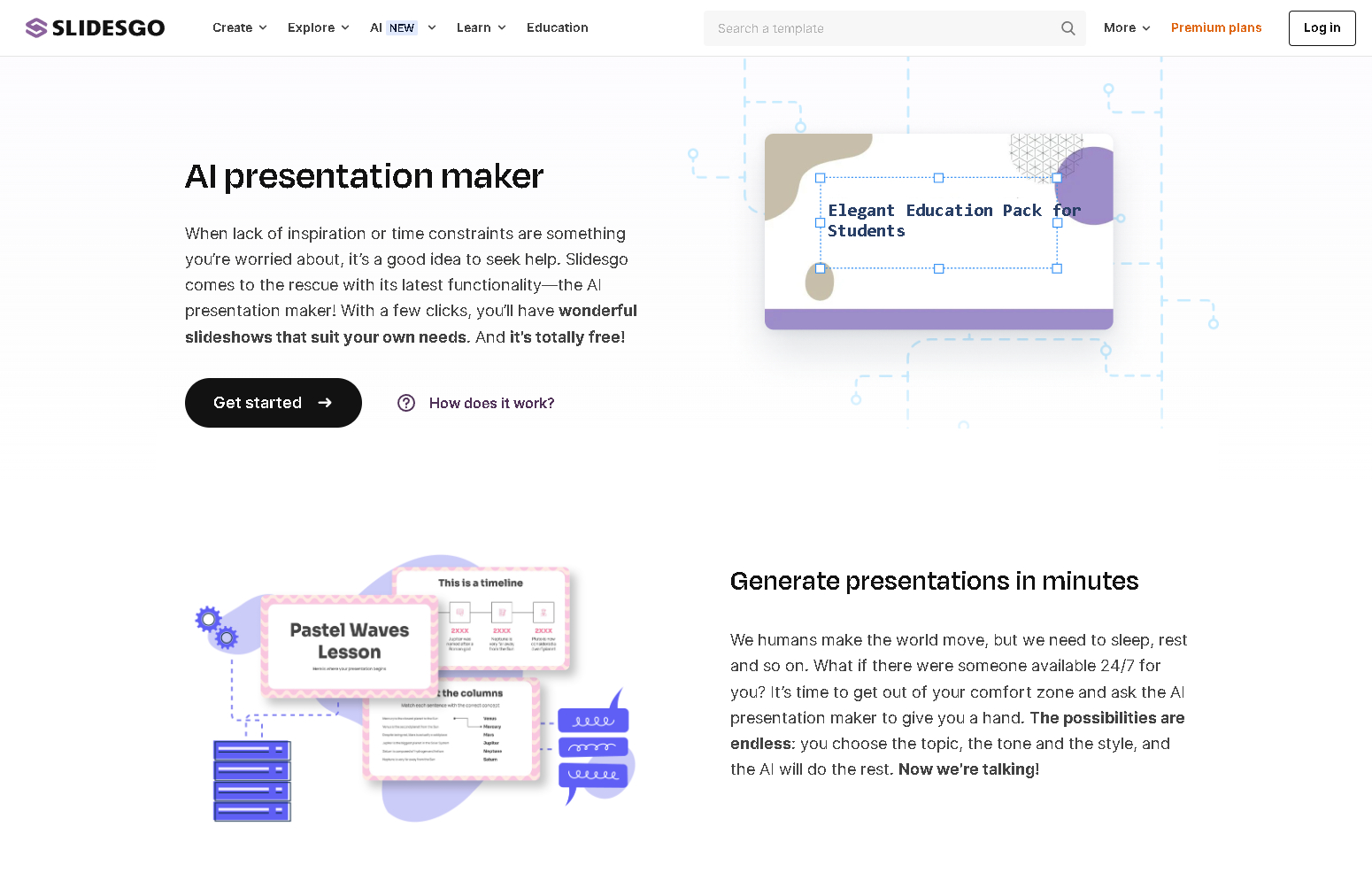Select the Elegant Education Pack slide preview
Screen dimensions: 1372x873
tap(938, 230)
